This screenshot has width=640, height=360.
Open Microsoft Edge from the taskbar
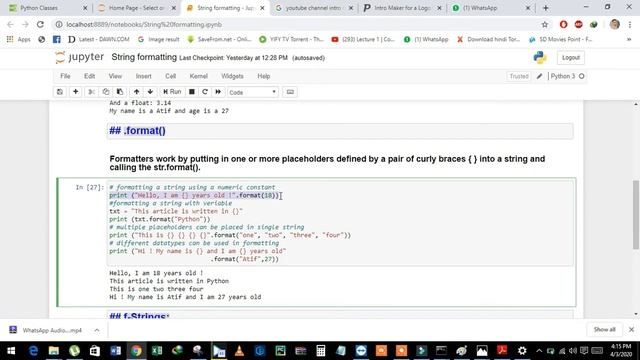[33, 351]
